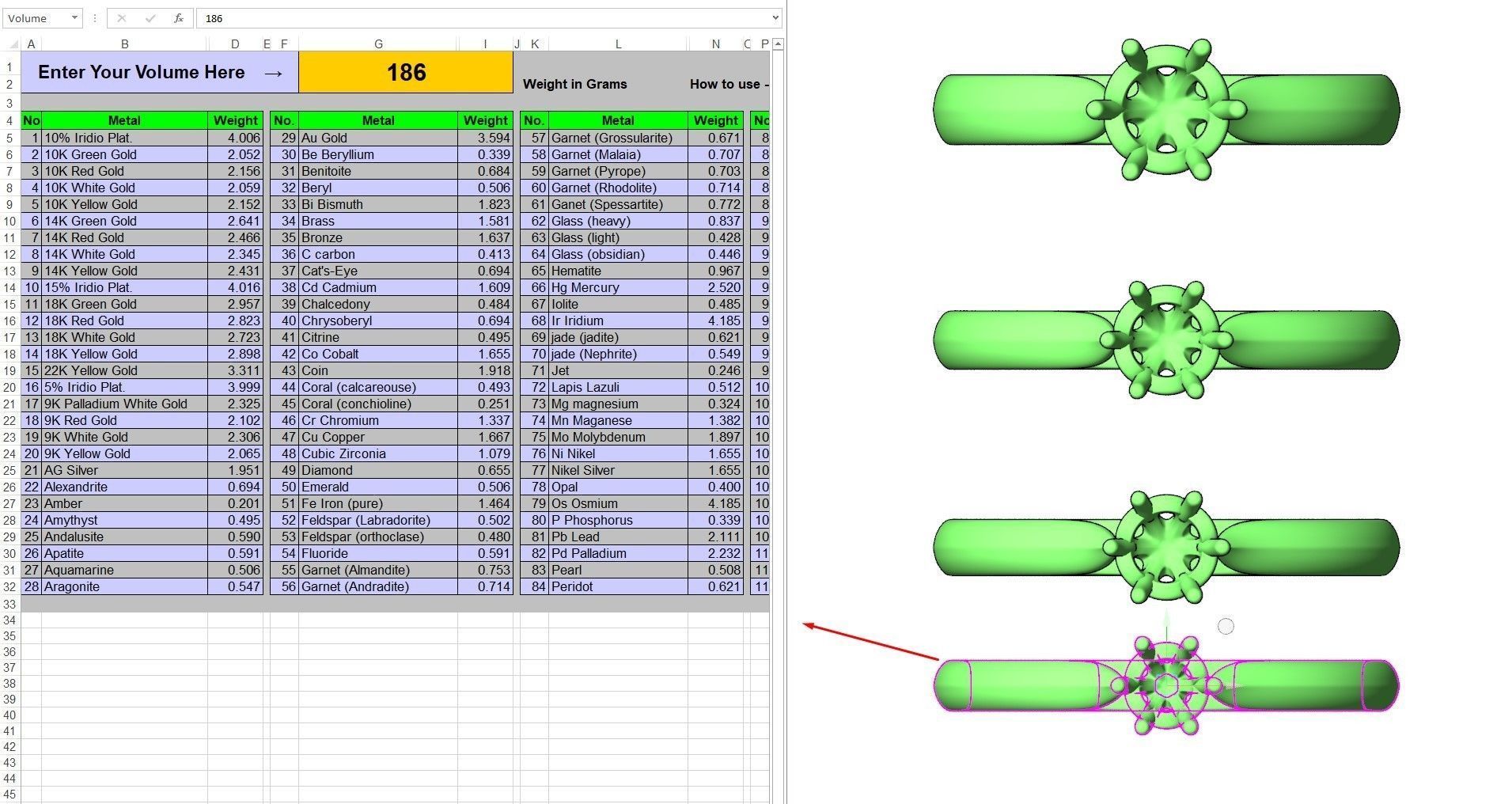Select the ring model with magenta outline
Image resolution: width=1512 pixels, height=804 pixels.
point(1166,685)
